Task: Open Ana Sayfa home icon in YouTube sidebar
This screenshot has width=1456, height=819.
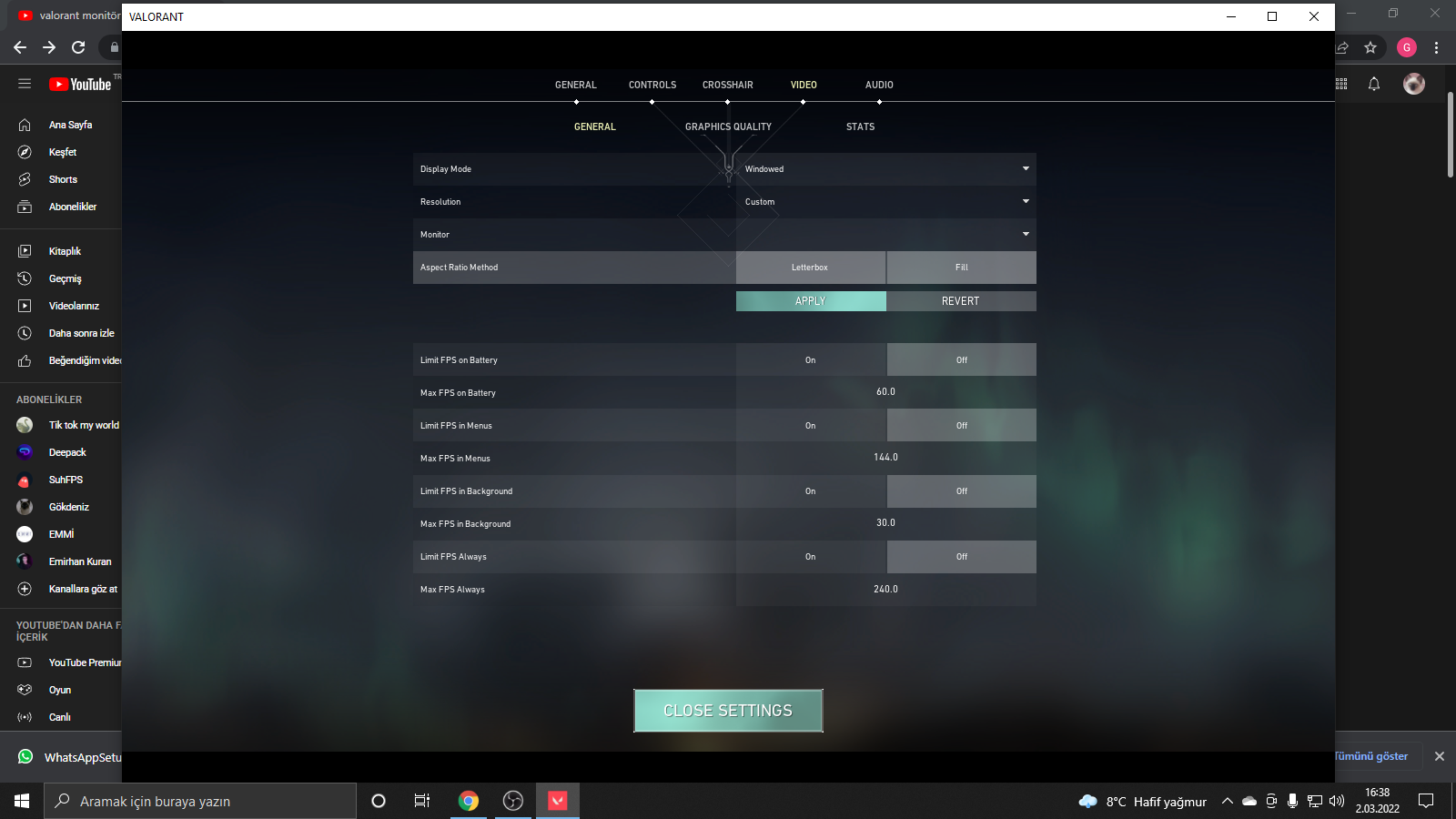Action: [x=25, y=125]
